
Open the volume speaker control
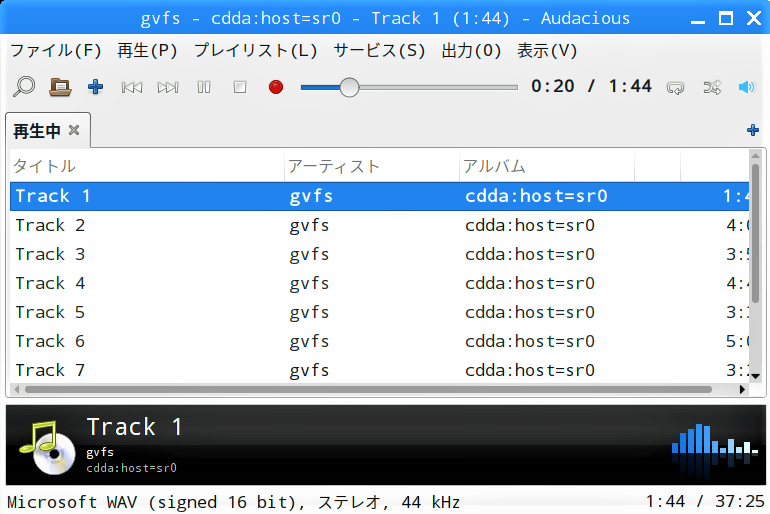pyautogui.click(x=746, y=87)
